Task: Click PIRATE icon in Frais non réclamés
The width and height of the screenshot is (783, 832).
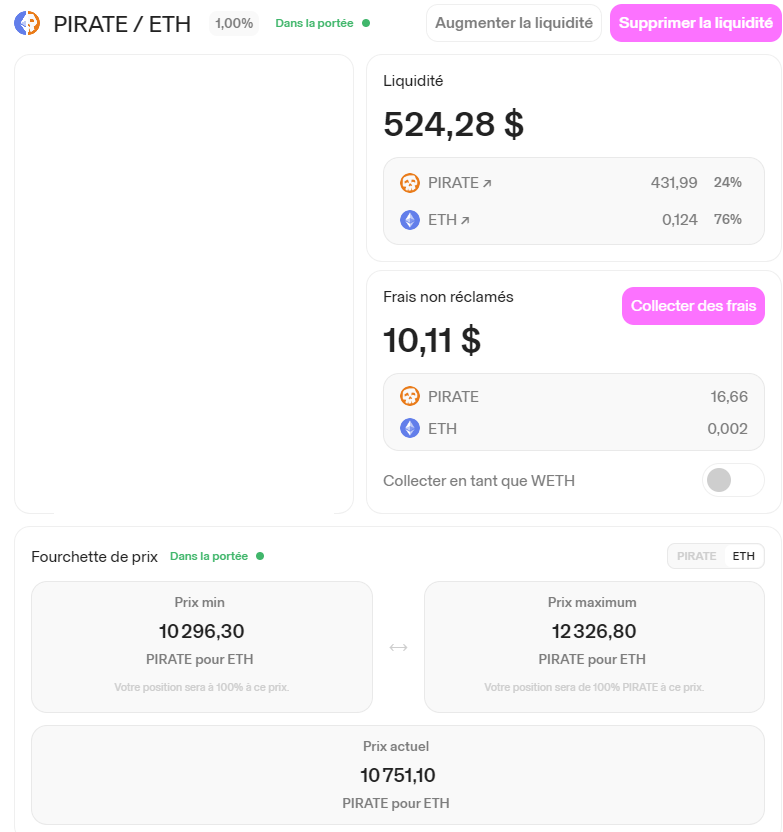Action: (x=410, y=397)
